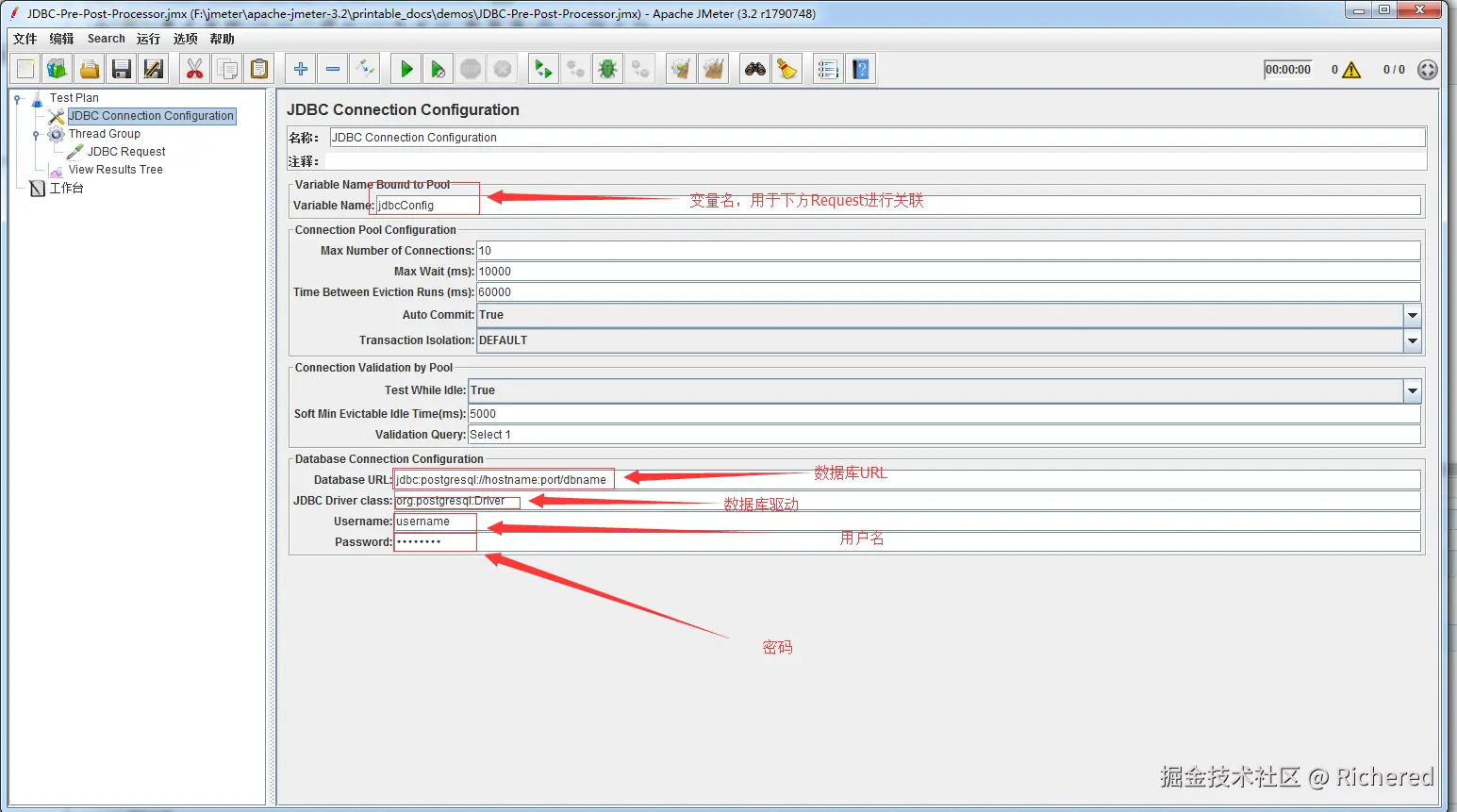Open the Test While Idle dropdown arrow
This screenshot has width=1457, height=812.
click(1413, 390)
